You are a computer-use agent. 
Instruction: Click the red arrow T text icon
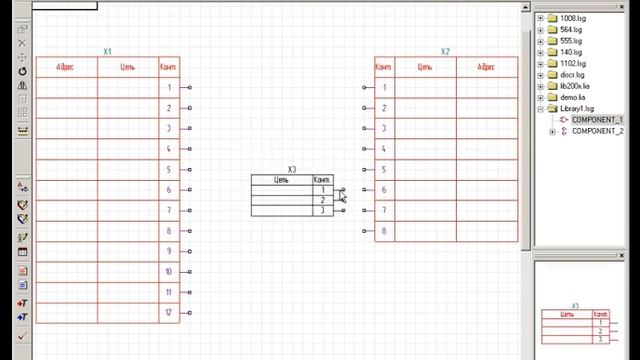tap(22, 303)
